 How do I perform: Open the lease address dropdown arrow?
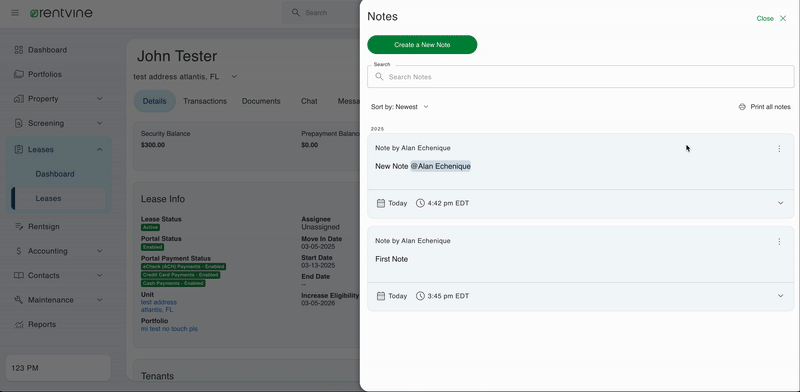pyautogui.click(x=234, y=77)
